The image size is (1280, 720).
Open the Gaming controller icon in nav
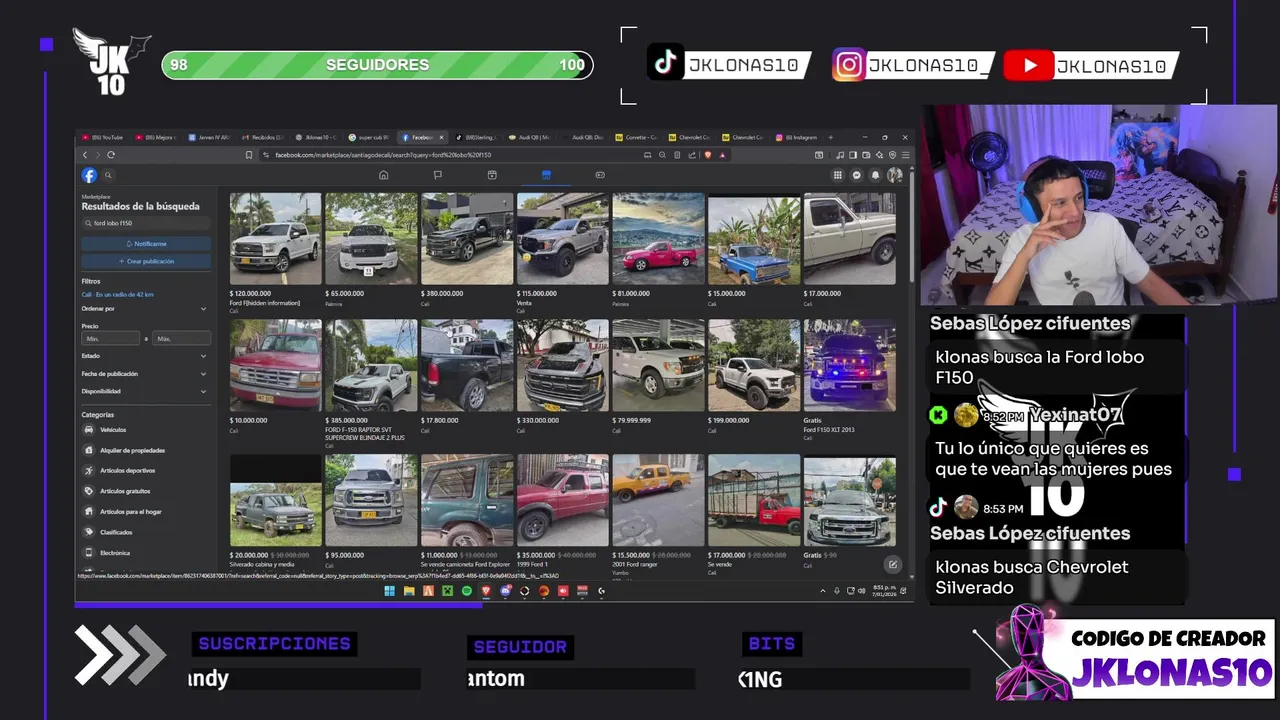tap(600, 175)
